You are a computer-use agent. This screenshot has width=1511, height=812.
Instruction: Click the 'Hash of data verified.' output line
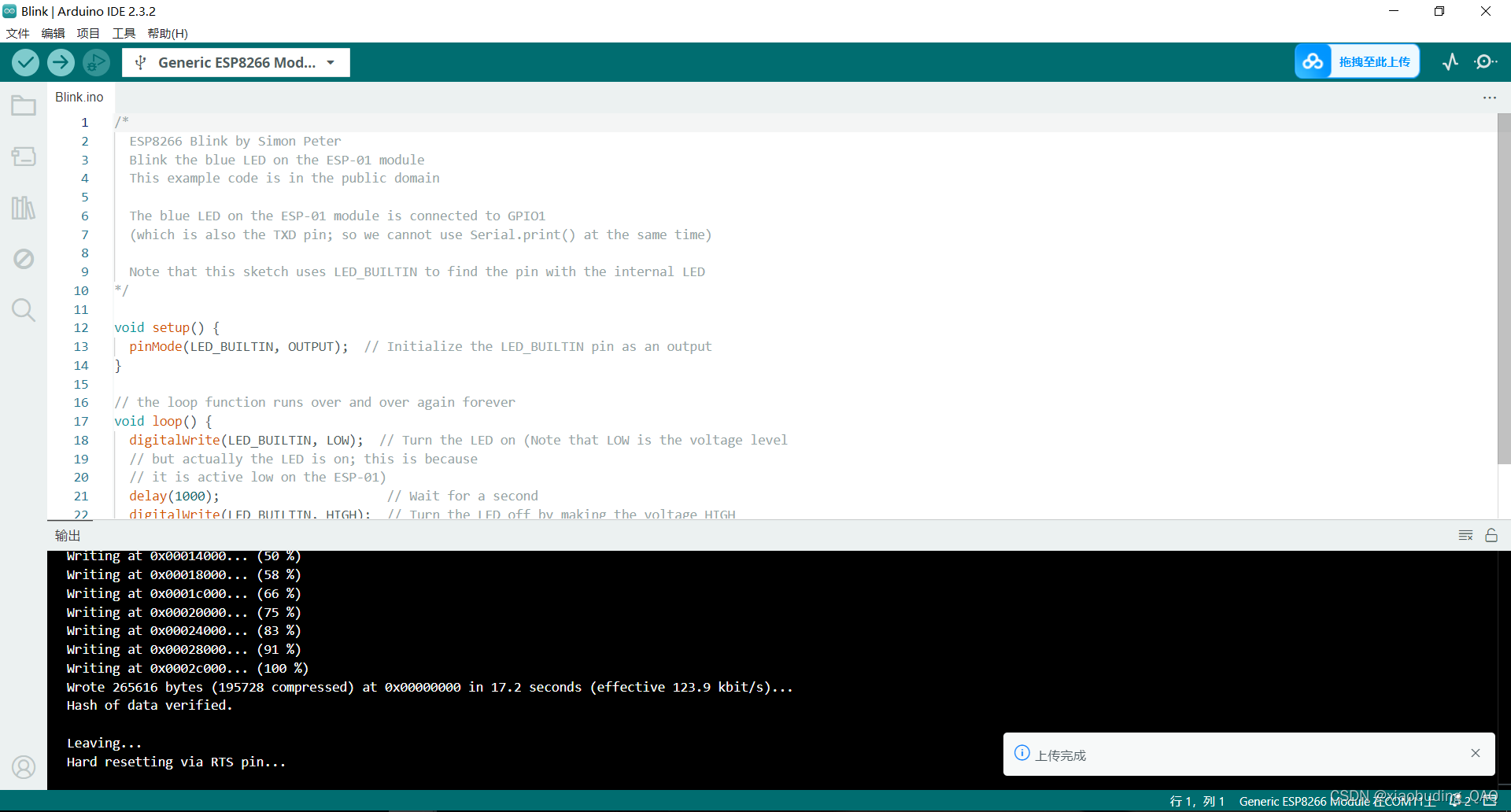pos(150,706)
